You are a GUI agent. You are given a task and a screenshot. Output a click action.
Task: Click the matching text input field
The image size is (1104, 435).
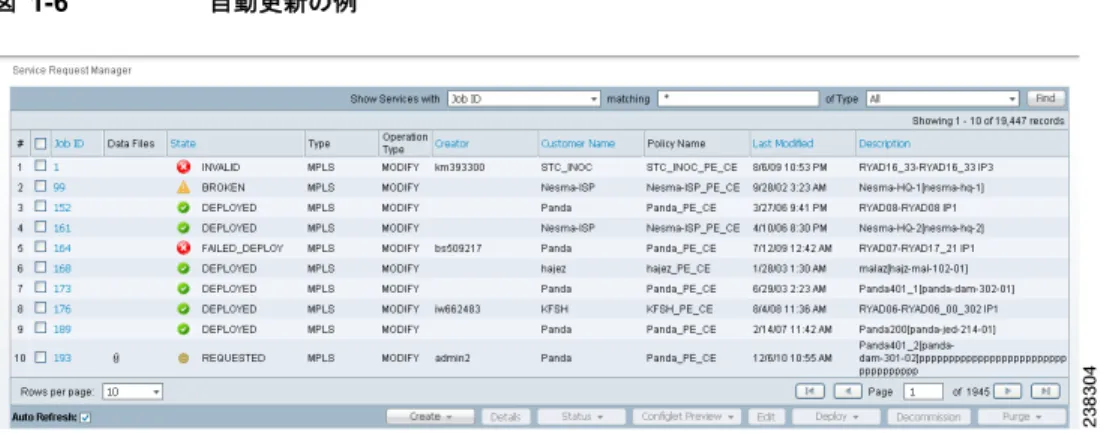click(739, 99)
